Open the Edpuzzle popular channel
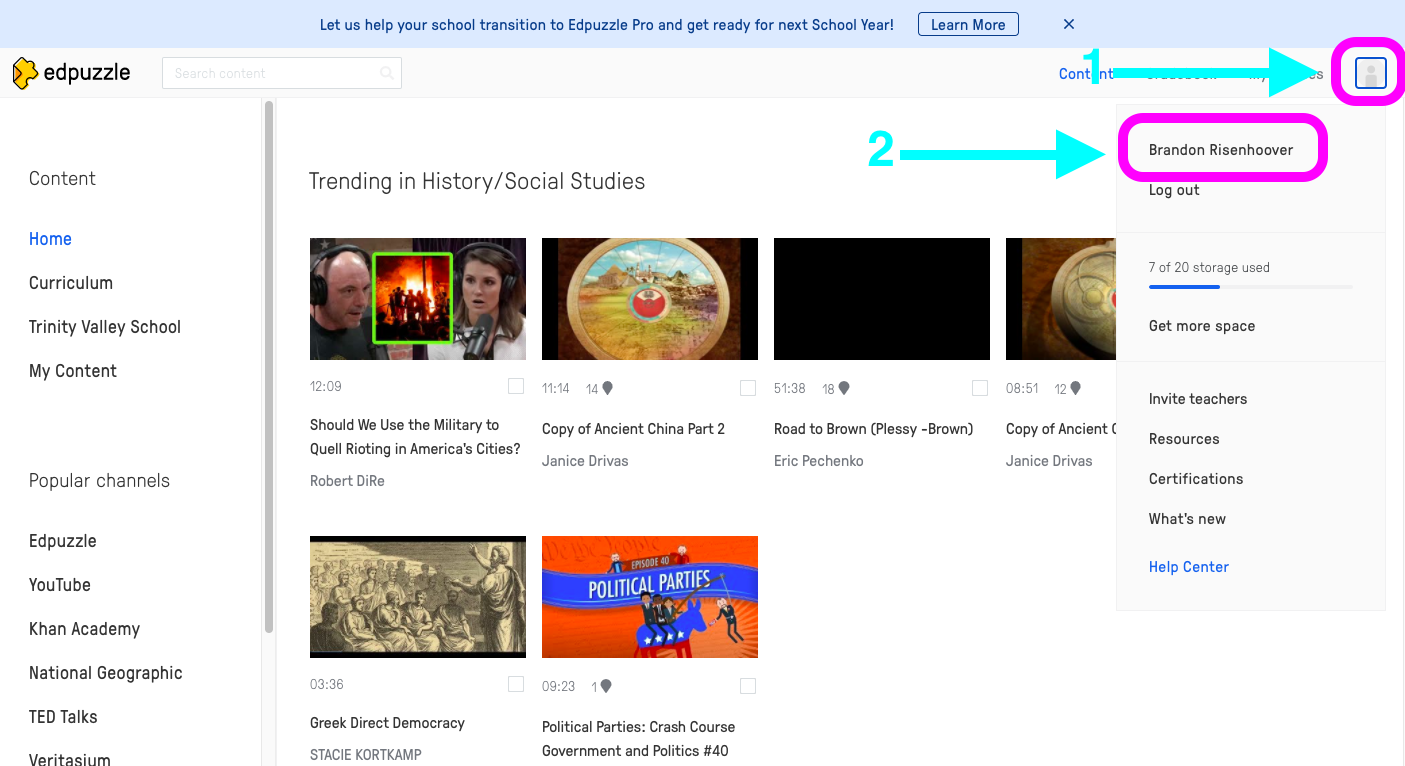Viewport: 1405px width, 766px height. pyautogui.click(x=63, y=541)
